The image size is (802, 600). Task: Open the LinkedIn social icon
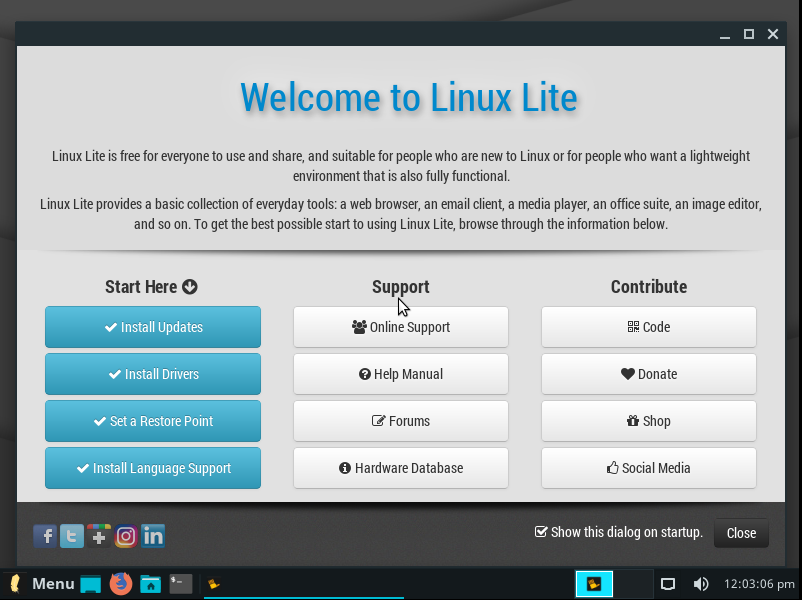click(x=153, y=536)
